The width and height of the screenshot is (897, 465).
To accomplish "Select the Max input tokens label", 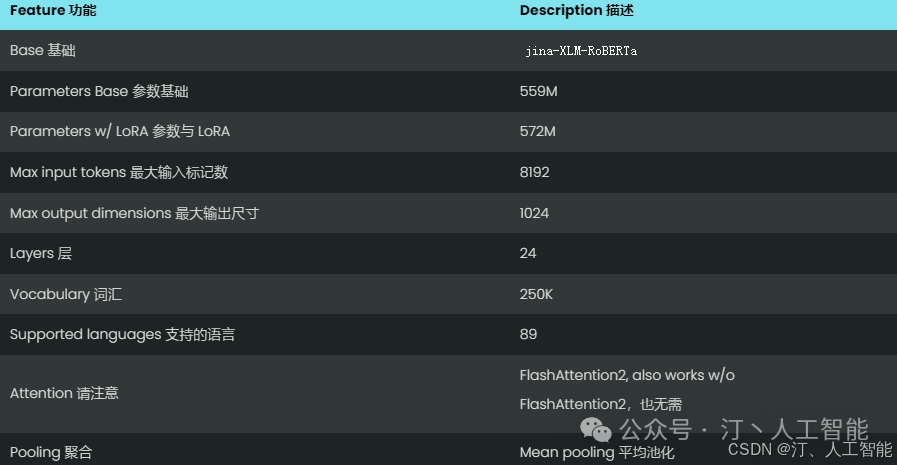I will (119, 172).
